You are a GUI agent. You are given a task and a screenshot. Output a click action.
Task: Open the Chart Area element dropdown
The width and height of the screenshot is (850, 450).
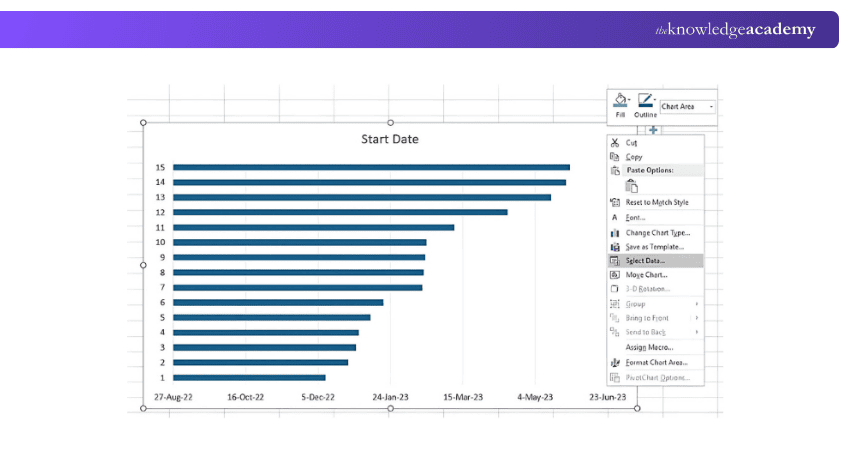687,107
